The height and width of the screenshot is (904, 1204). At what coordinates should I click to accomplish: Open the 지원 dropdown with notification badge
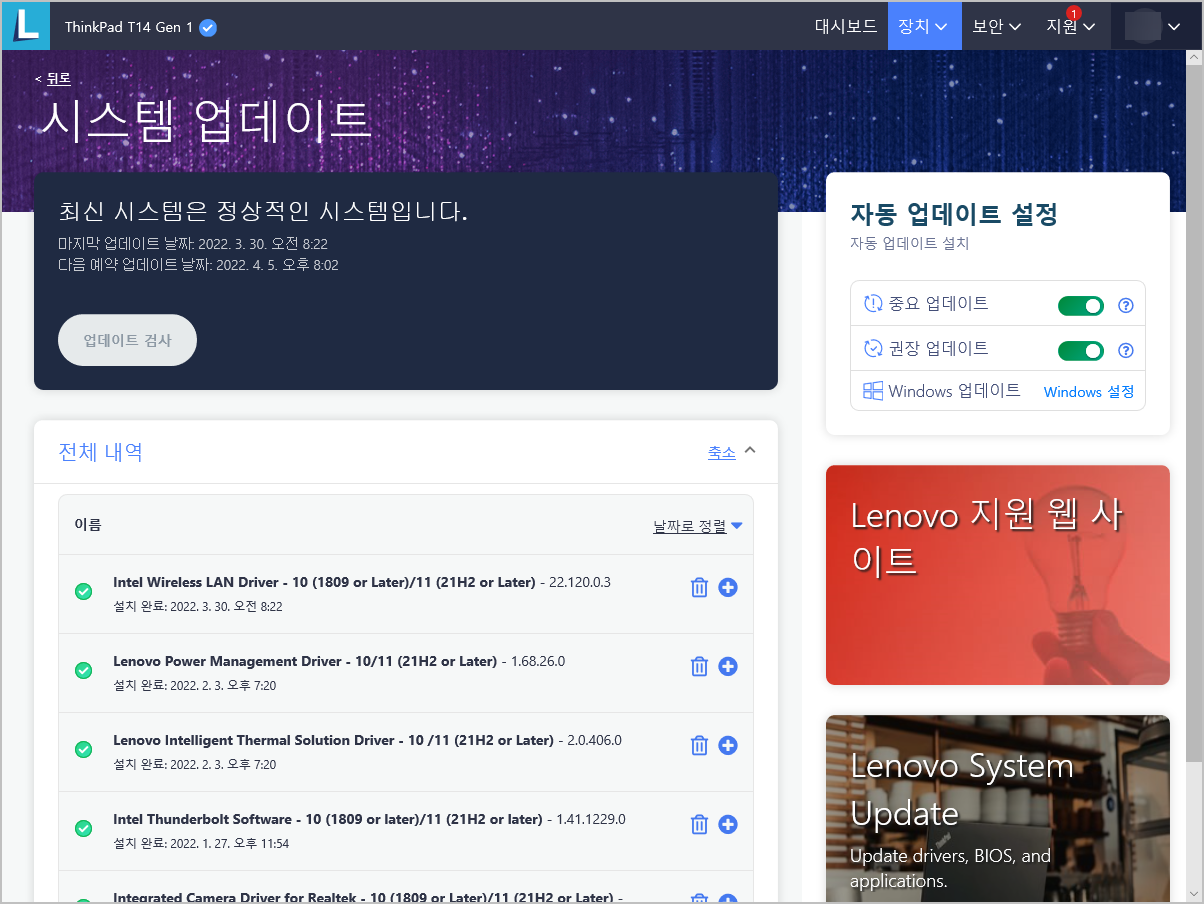click(1069, 26)
